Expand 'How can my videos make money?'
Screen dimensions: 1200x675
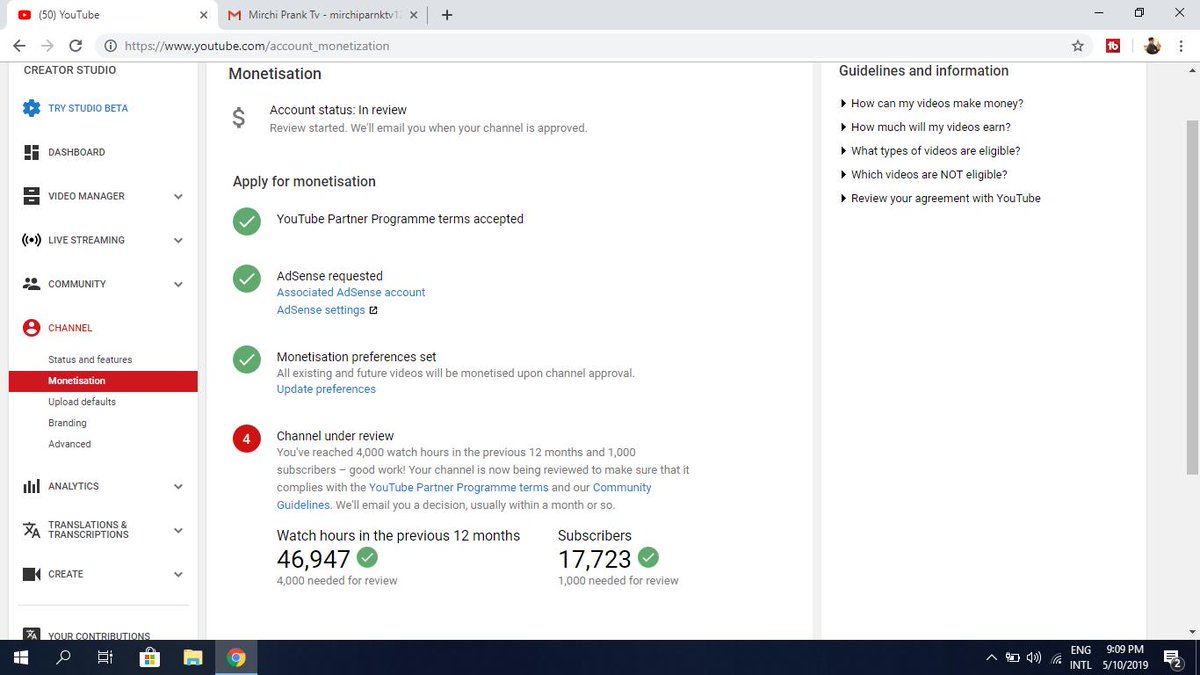[x=931, y=103]
